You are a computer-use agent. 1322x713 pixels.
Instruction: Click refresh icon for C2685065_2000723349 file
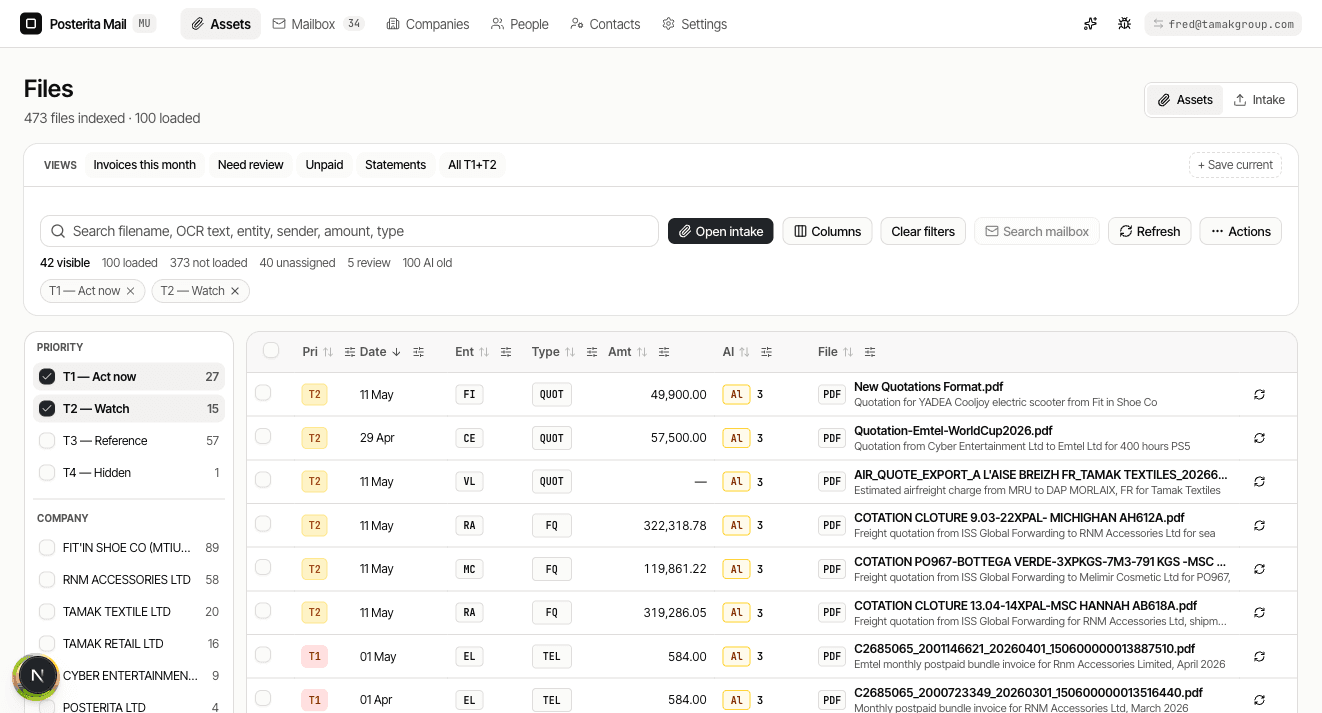(x=1259, y=700)
